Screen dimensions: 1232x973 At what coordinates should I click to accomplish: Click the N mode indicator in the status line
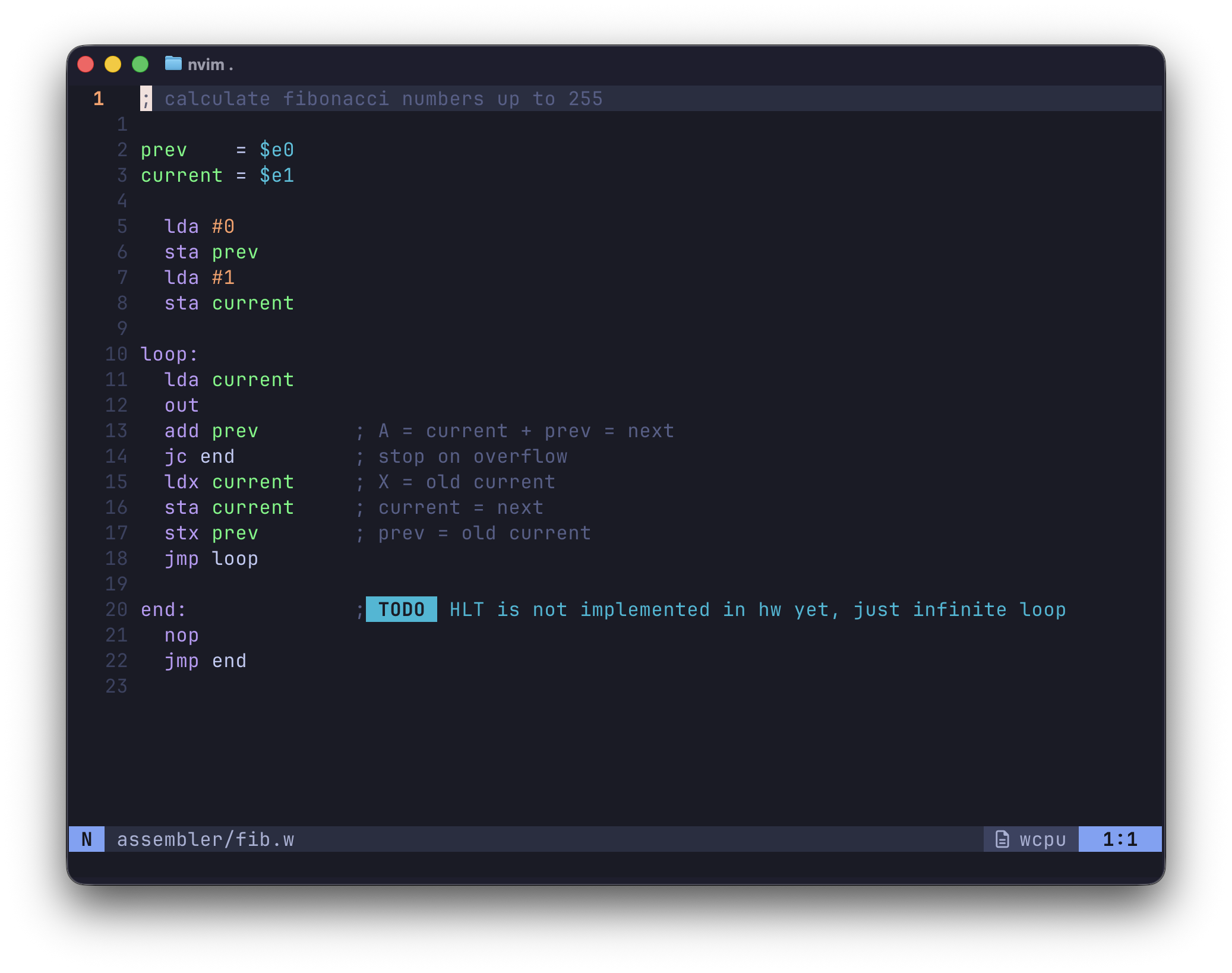click(x=86, y=839)
